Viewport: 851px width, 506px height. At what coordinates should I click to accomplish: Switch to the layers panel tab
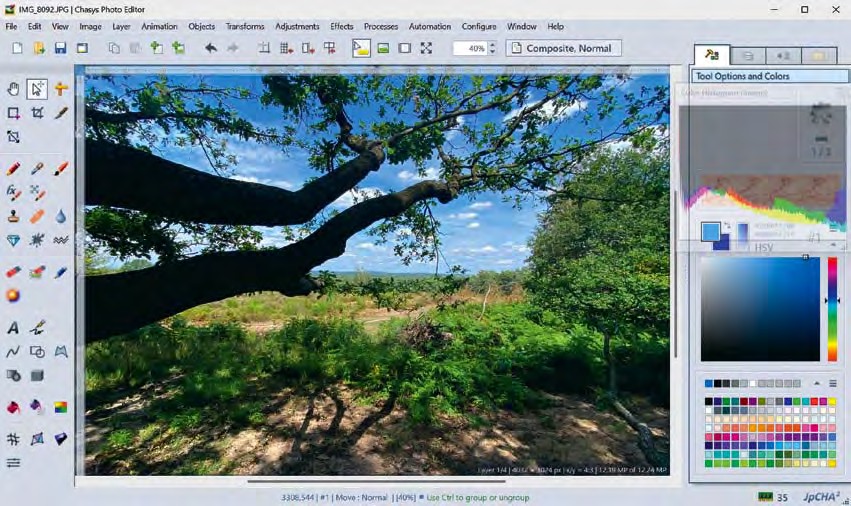point(747,56)
